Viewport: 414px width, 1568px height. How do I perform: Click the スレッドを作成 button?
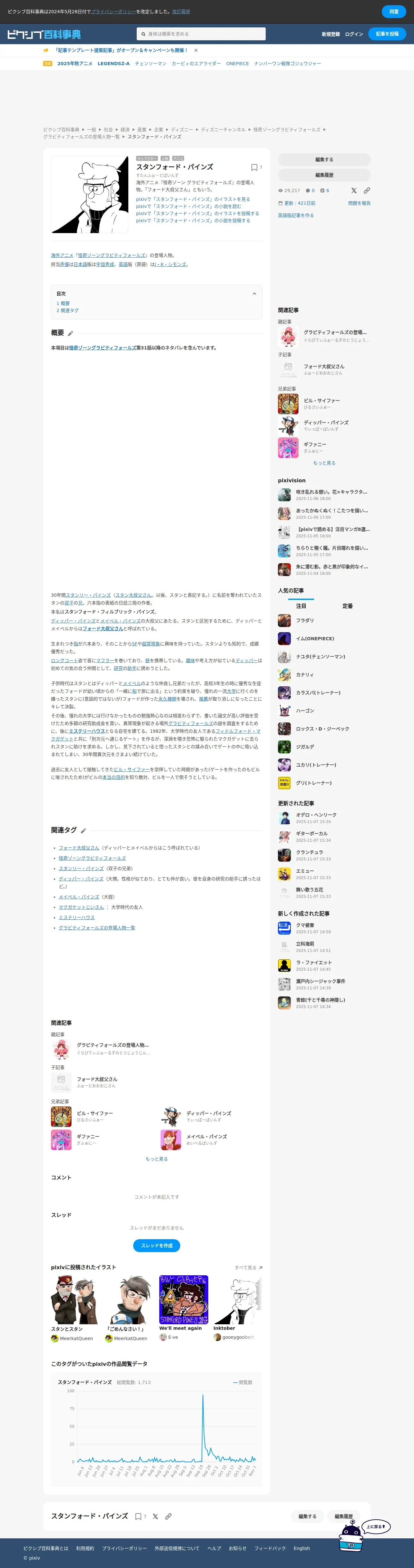coord(156,1246)
